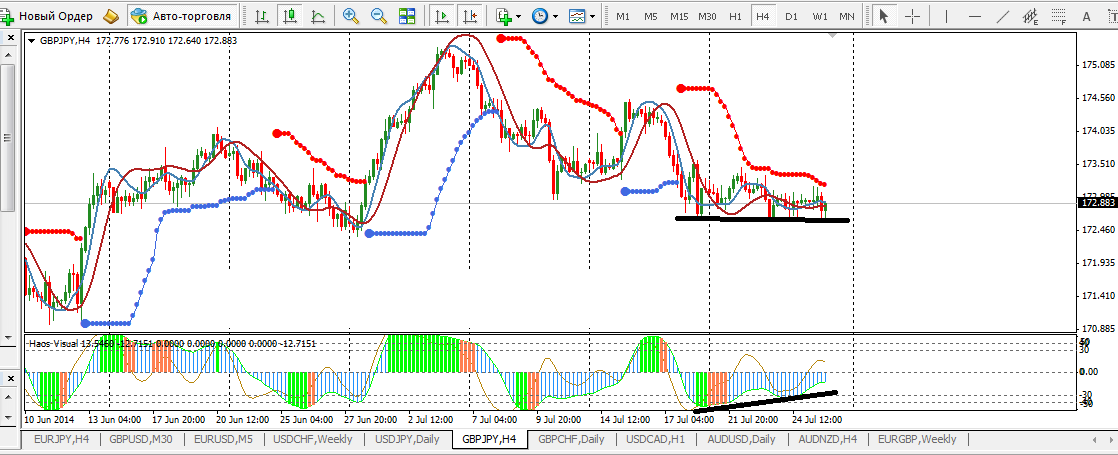The image size is (1118, 455).
Task: Zoom in on the chart
Action: pos(351,16)
